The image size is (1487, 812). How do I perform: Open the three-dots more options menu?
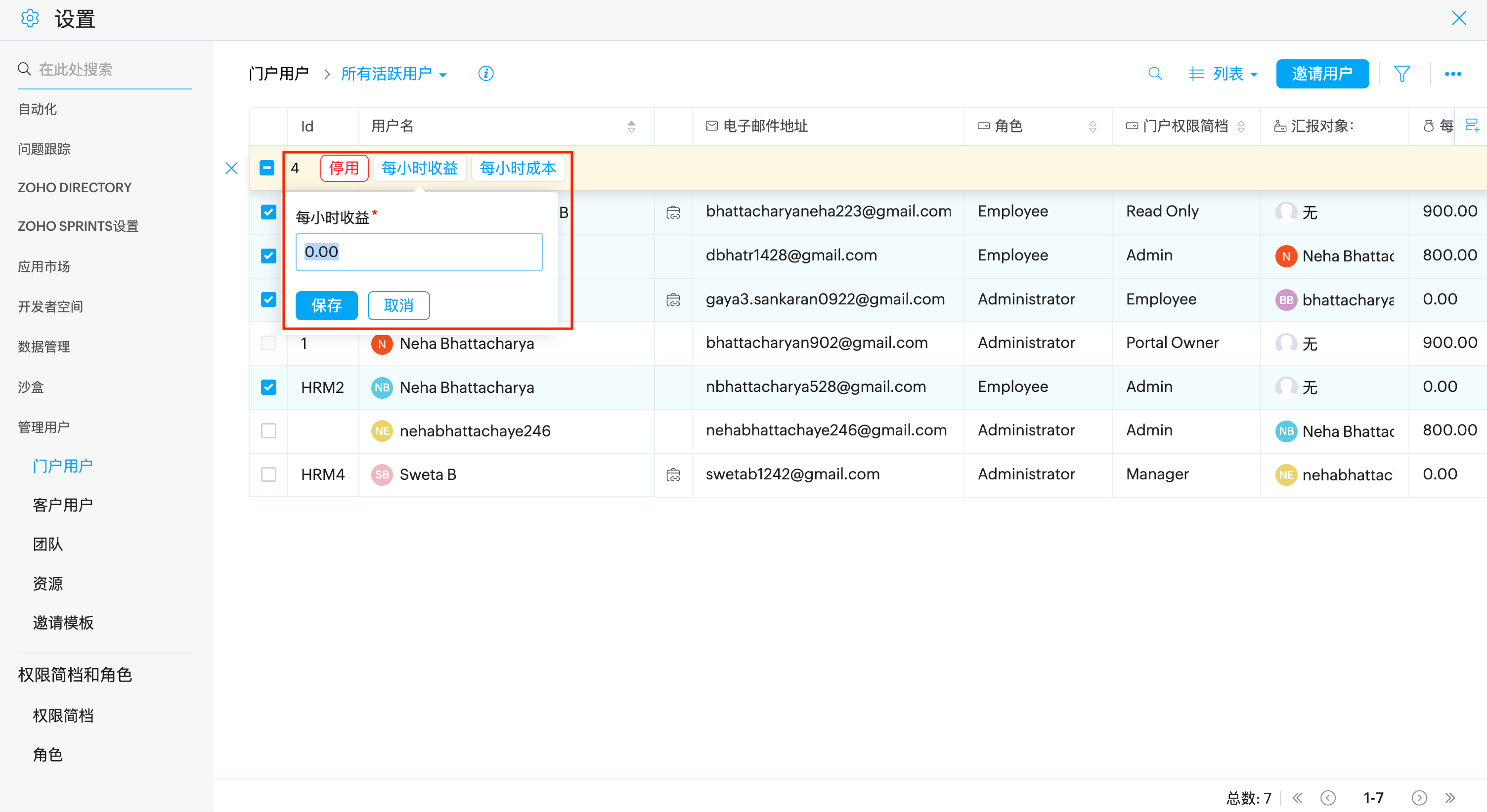[1452, 74]
